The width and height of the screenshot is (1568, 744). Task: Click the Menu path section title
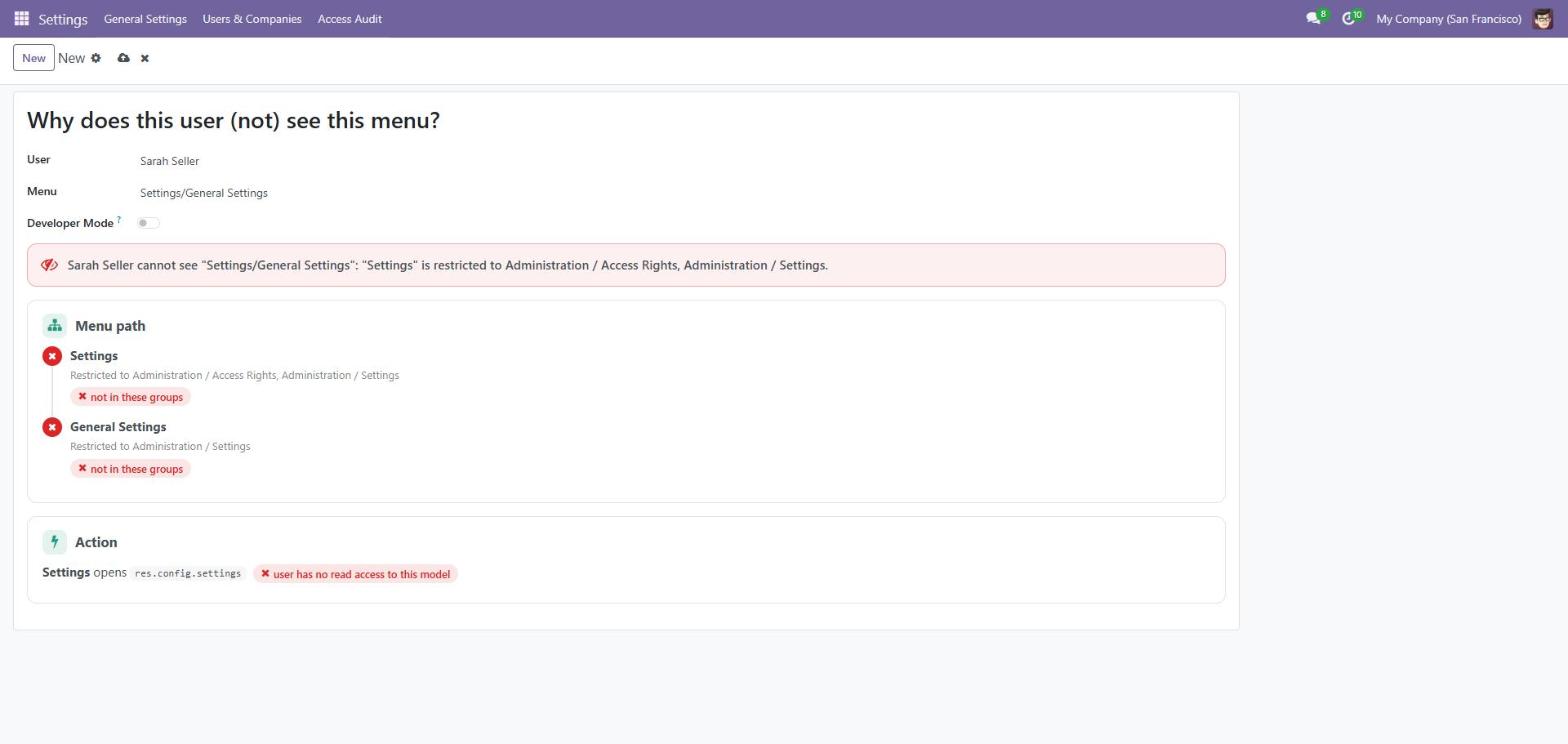coord(110,326)
